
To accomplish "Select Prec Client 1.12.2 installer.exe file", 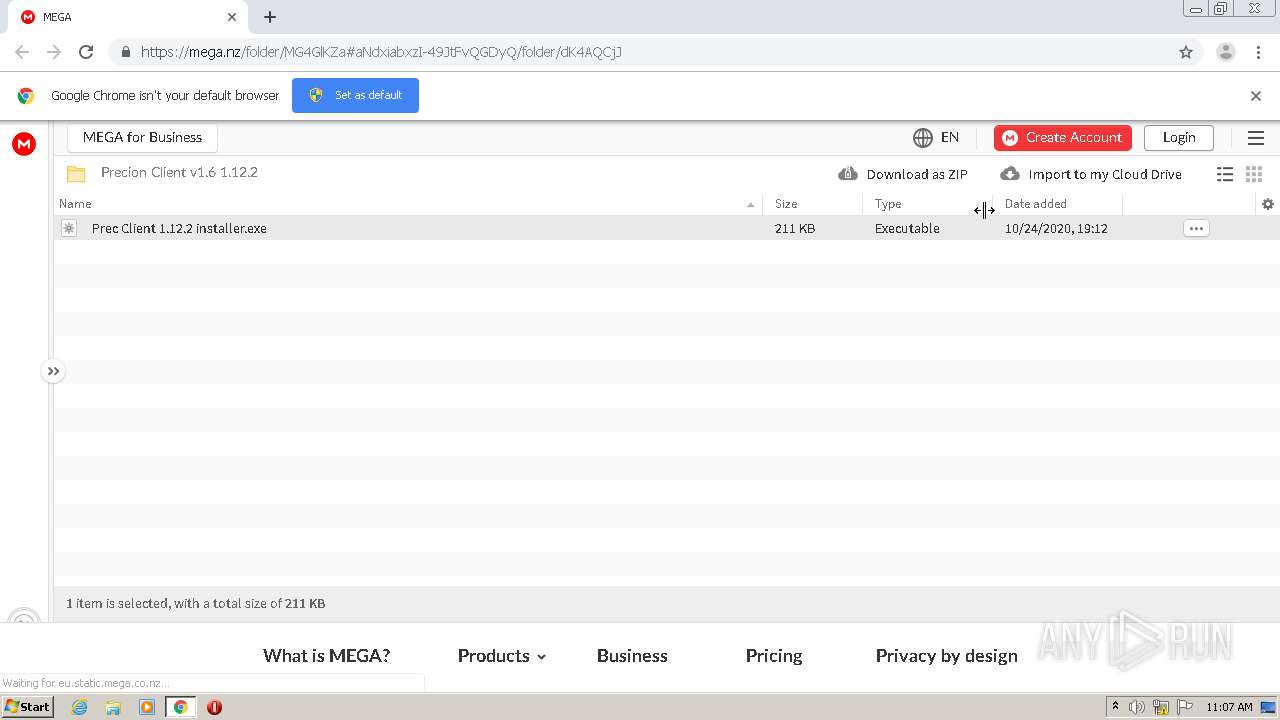I will click(x=179, y=229).
